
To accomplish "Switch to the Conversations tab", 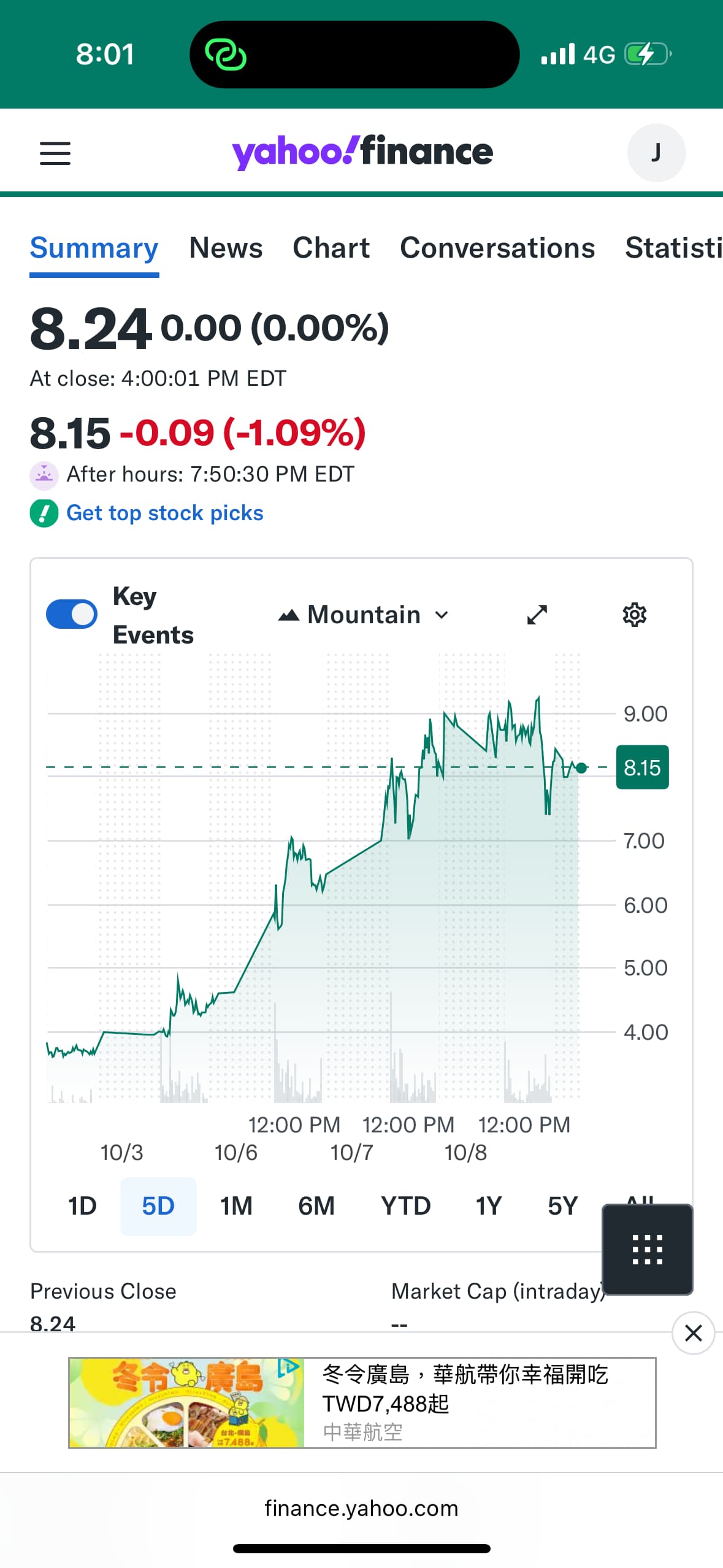I will click(497, 248).
